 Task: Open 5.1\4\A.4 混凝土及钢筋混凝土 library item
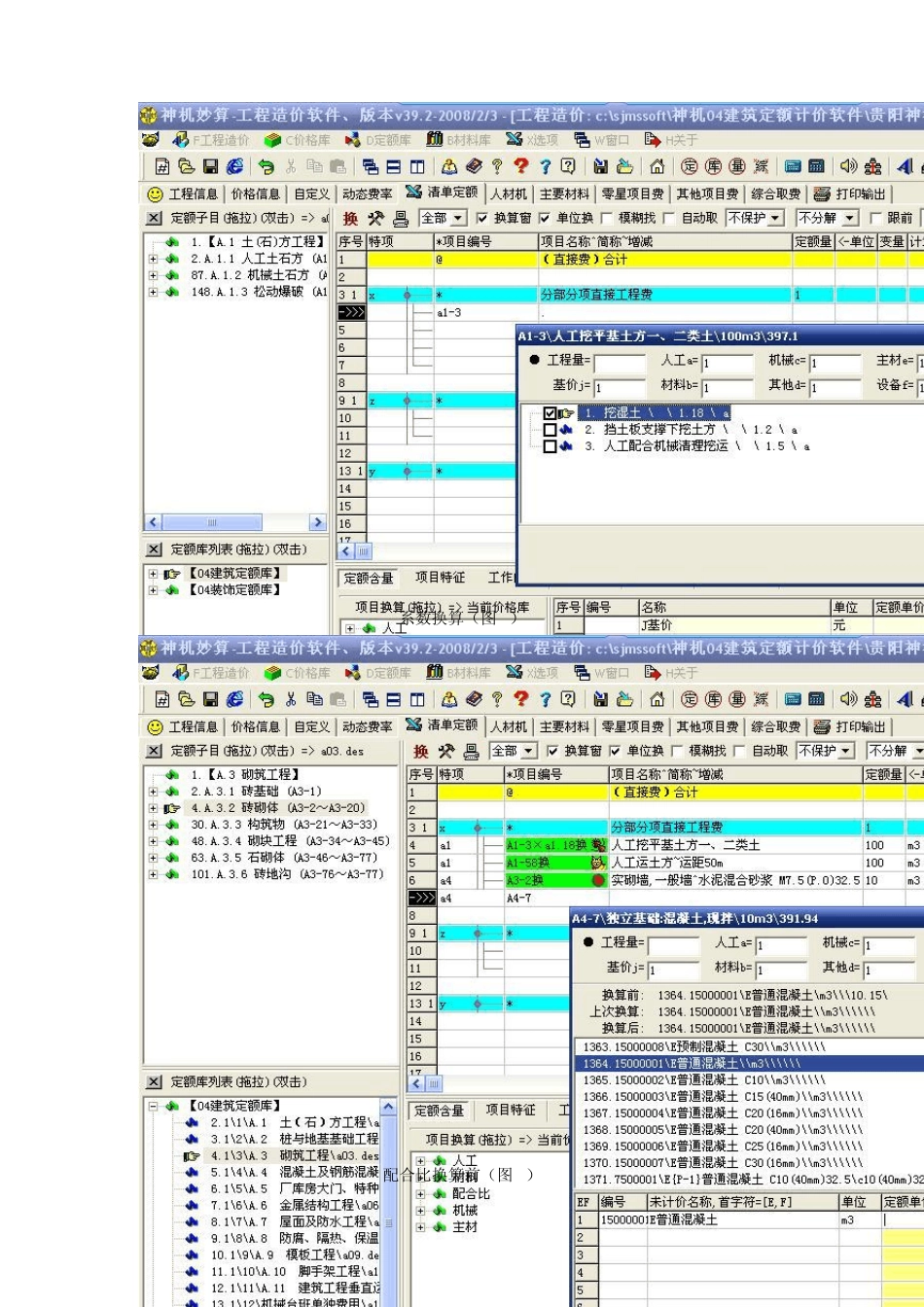pyautogui.click(x=292, y=1173)
